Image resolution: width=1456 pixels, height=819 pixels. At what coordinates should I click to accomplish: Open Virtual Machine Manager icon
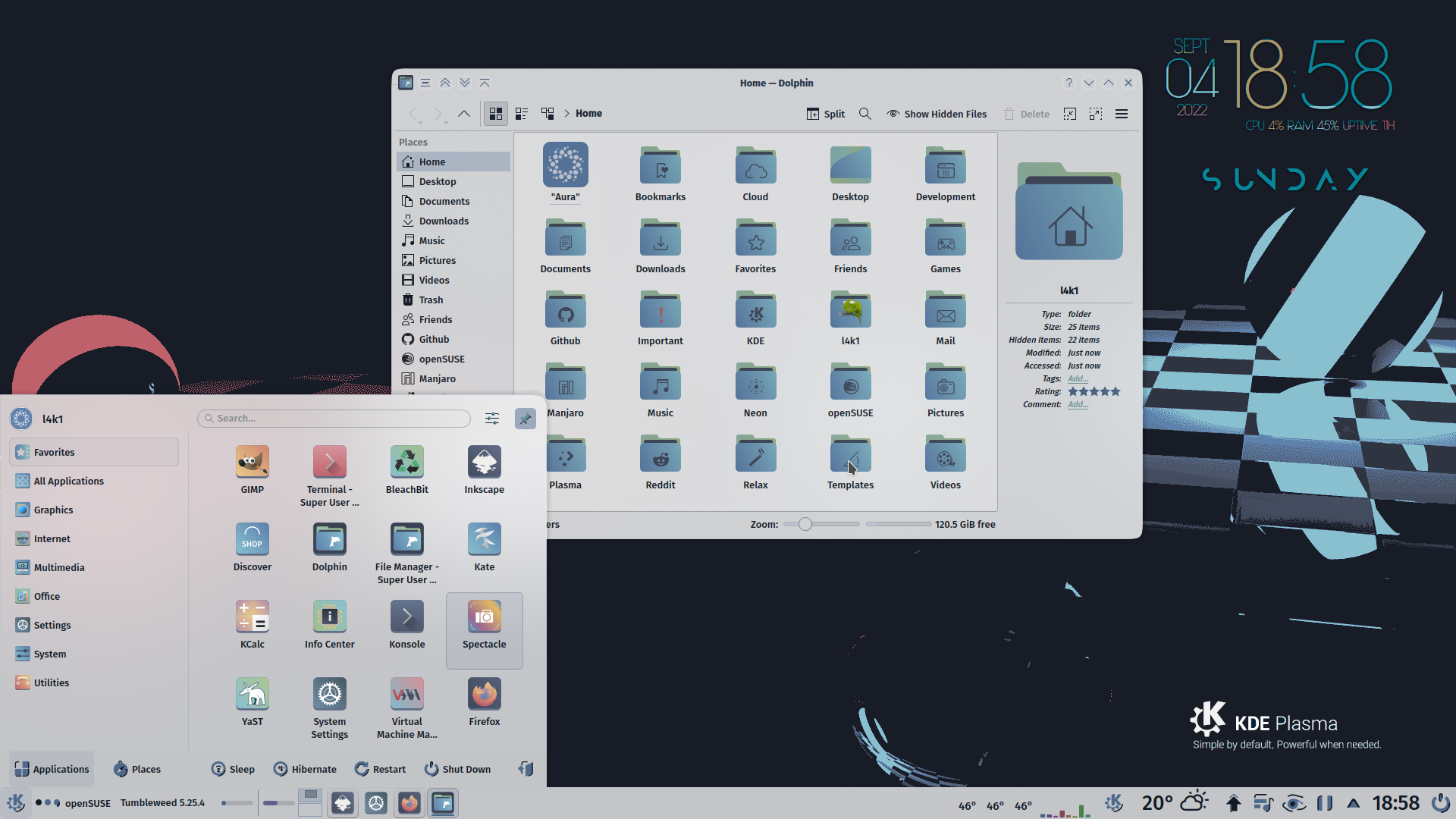[407, 708]
